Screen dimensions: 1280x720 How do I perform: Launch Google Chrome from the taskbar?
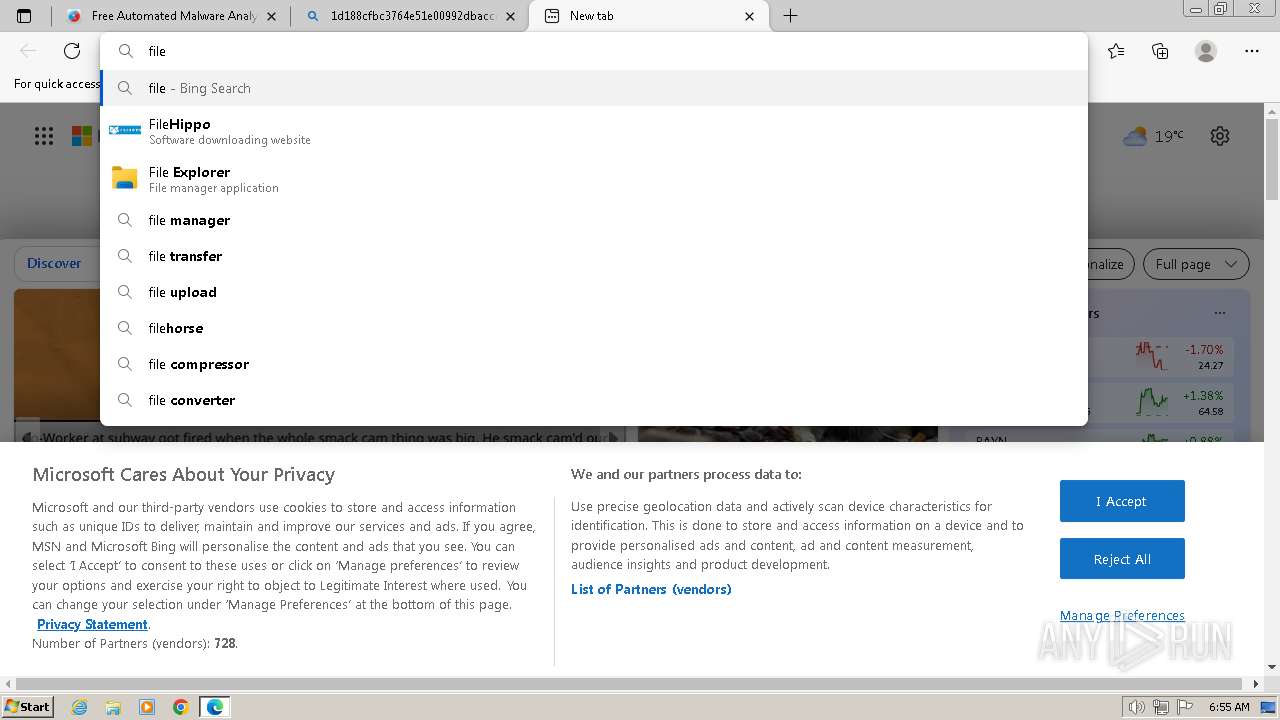[181, 707]
